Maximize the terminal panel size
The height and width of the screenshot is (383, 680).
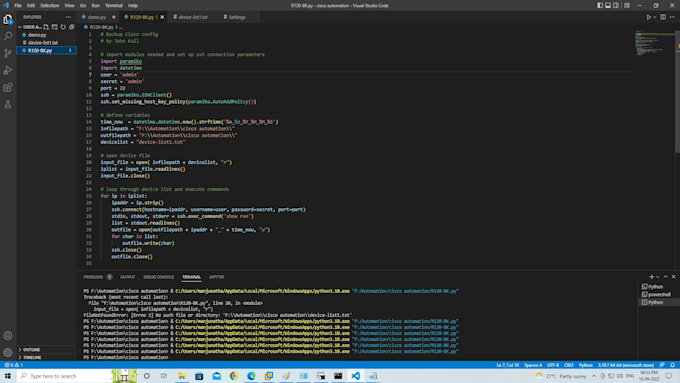tap(666, 277)
